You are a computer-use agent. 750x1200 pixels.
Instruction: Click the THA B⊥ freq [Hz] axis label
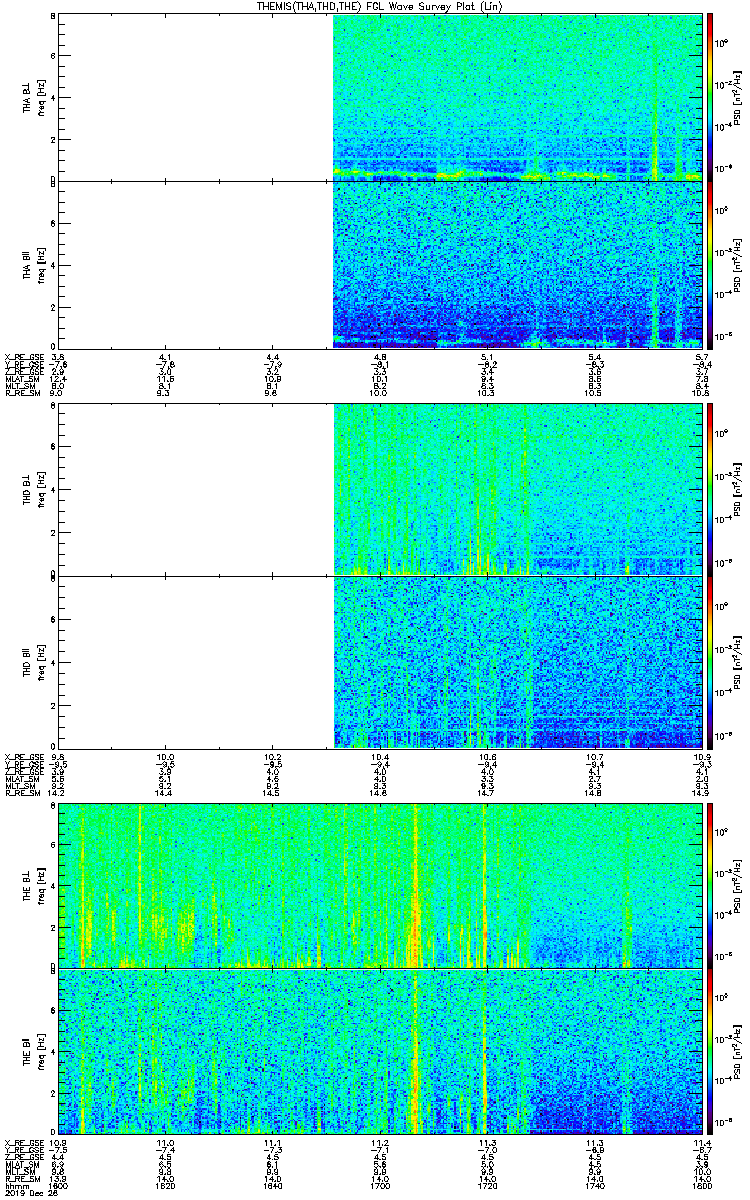(41, 97)
